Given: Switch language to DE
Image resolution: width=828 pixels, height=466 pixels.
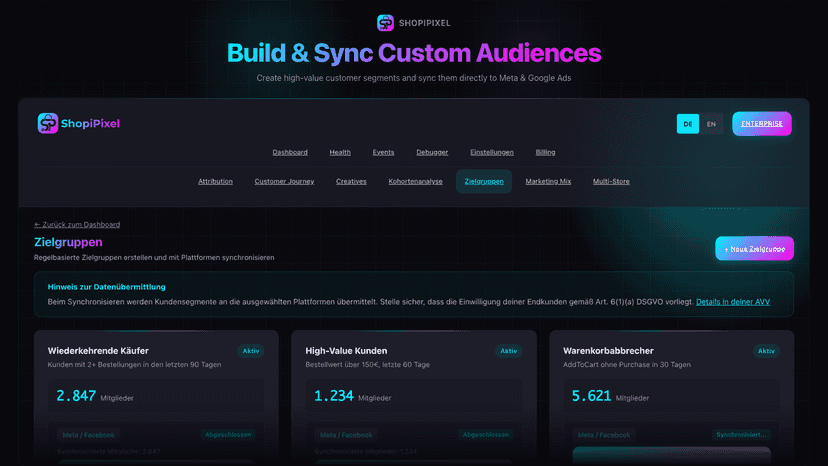Looking at the screenshot, I should 688,124.
